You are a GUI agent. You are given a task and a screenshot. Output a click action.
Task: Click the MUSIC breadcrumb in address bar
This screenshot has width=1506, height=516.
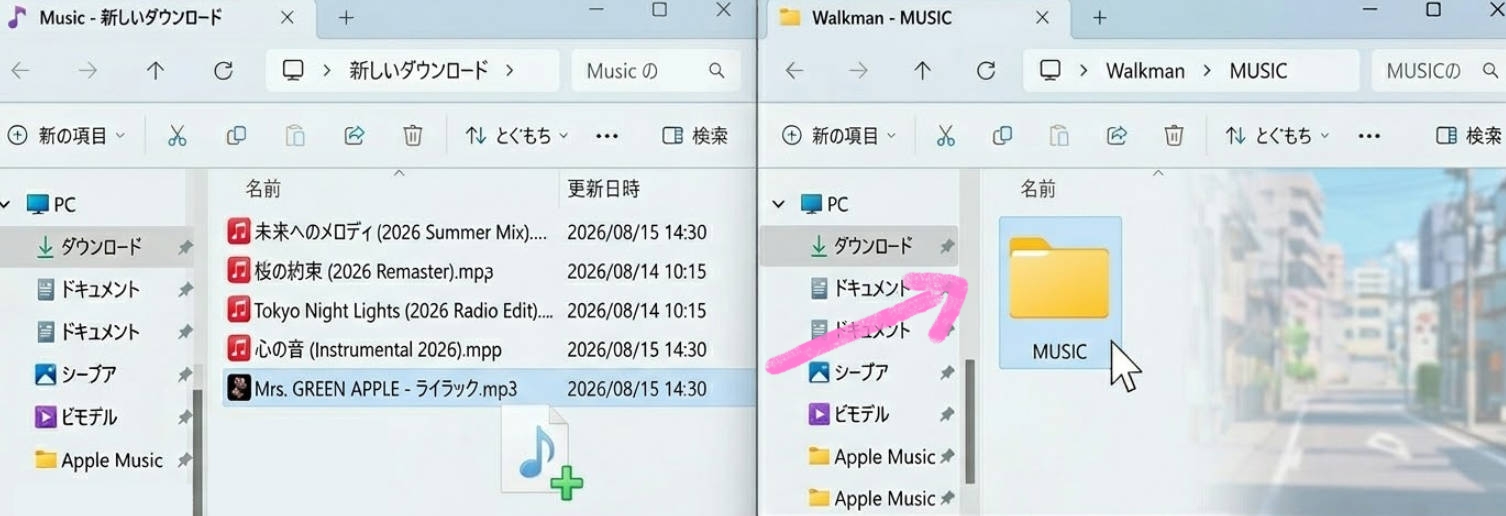[x=1258, y=71]
